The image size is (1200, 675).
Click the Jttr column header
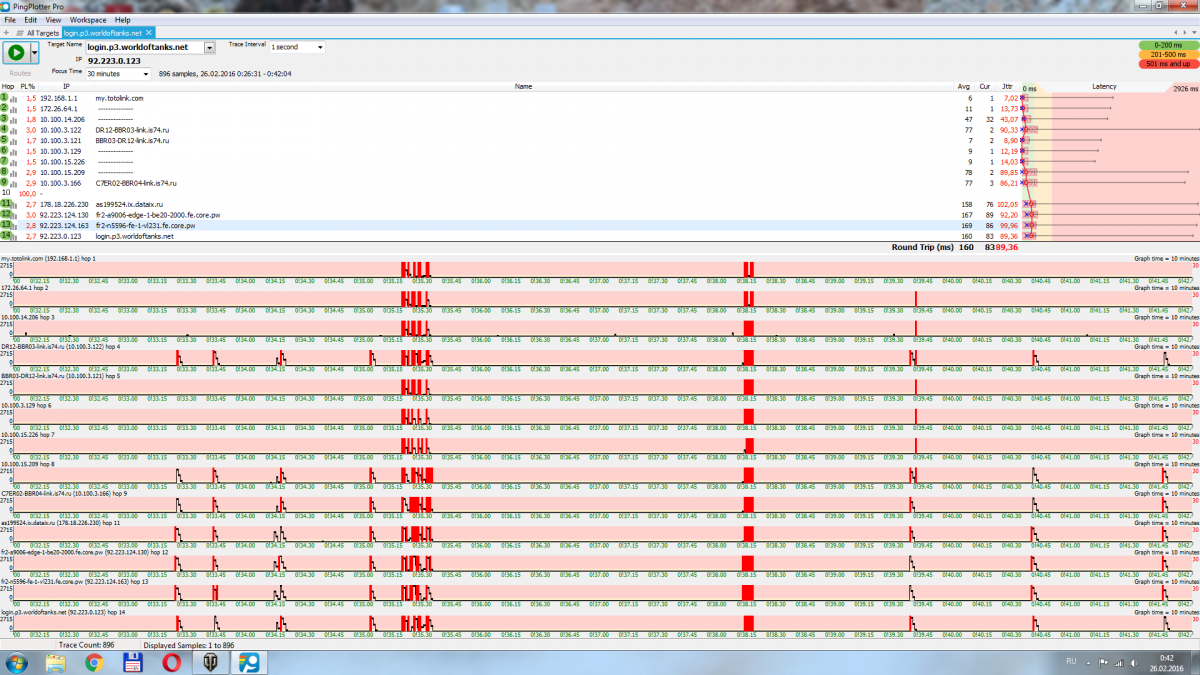pyautogui.click(x=1008, y=87)
